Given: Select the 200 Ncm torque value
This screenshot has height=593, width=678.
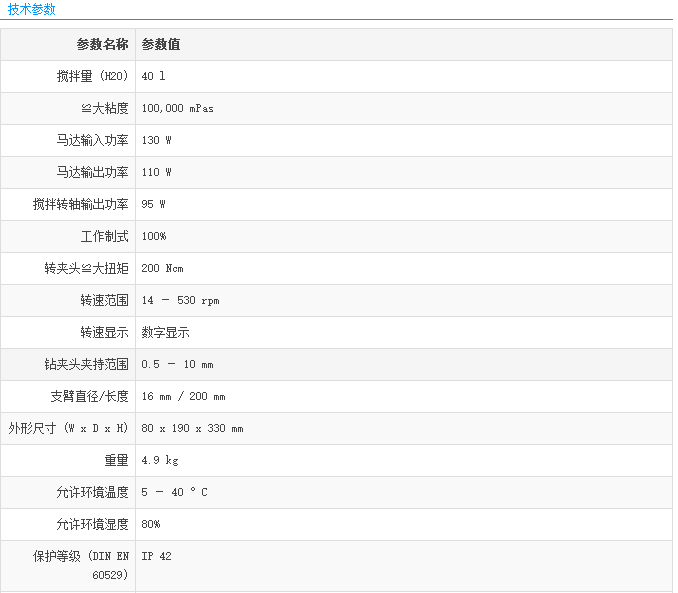Looking at the screenshot, I should click(163, 269).
